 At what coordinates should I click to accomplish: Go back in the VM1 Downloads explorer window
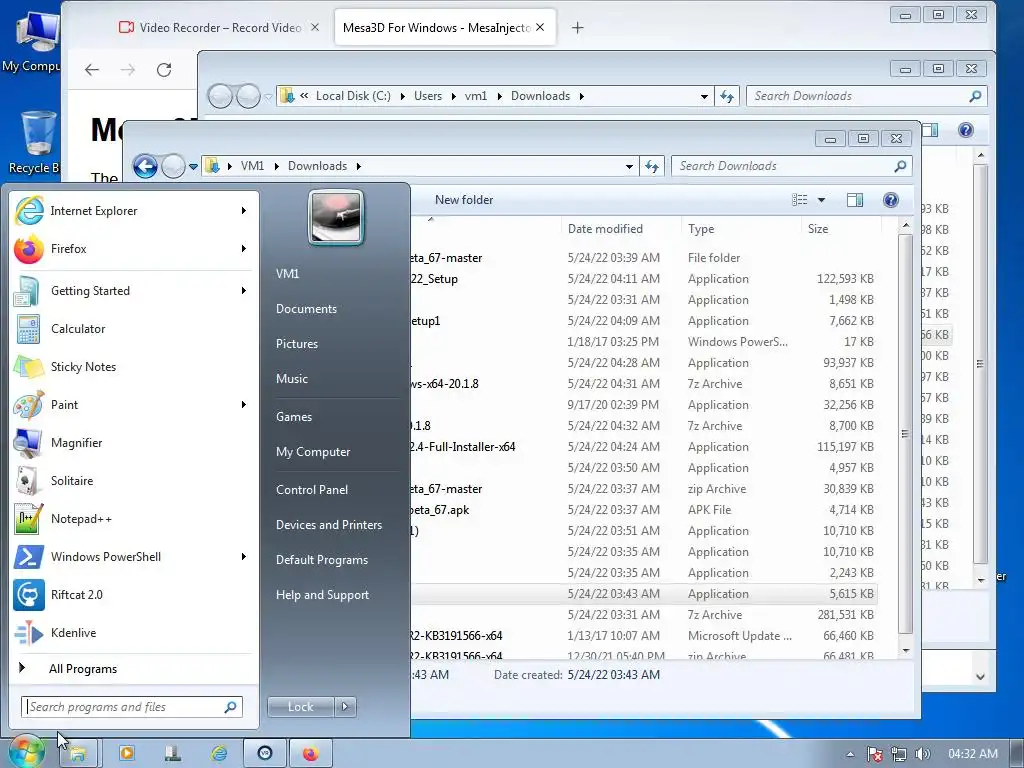(x=145, y=167)
